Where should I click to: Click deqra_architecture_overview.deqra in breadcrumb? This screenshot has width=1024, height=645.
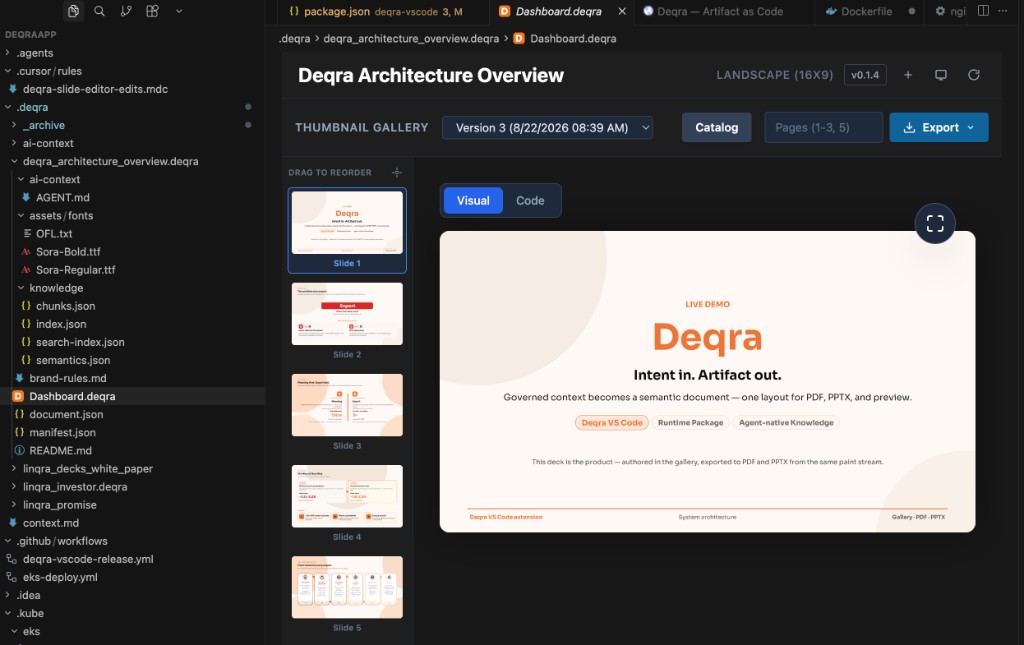coord(411,39)
